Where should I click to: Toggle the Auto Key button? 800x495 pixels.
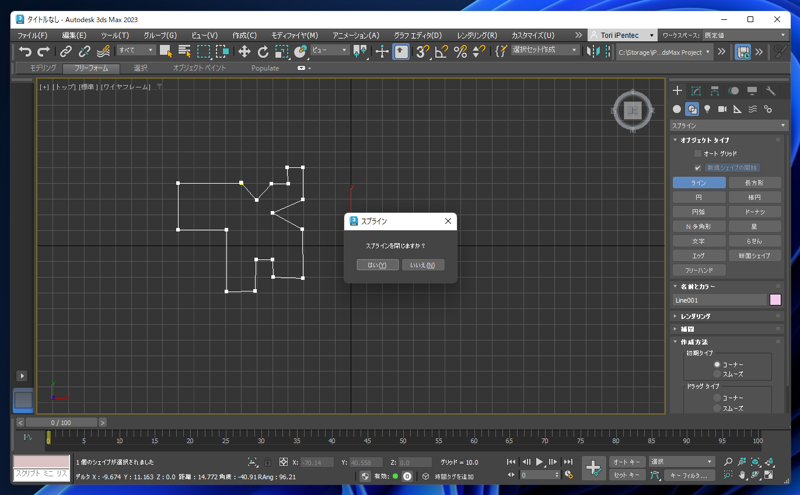pyautogui.click(x=627, y=462)
